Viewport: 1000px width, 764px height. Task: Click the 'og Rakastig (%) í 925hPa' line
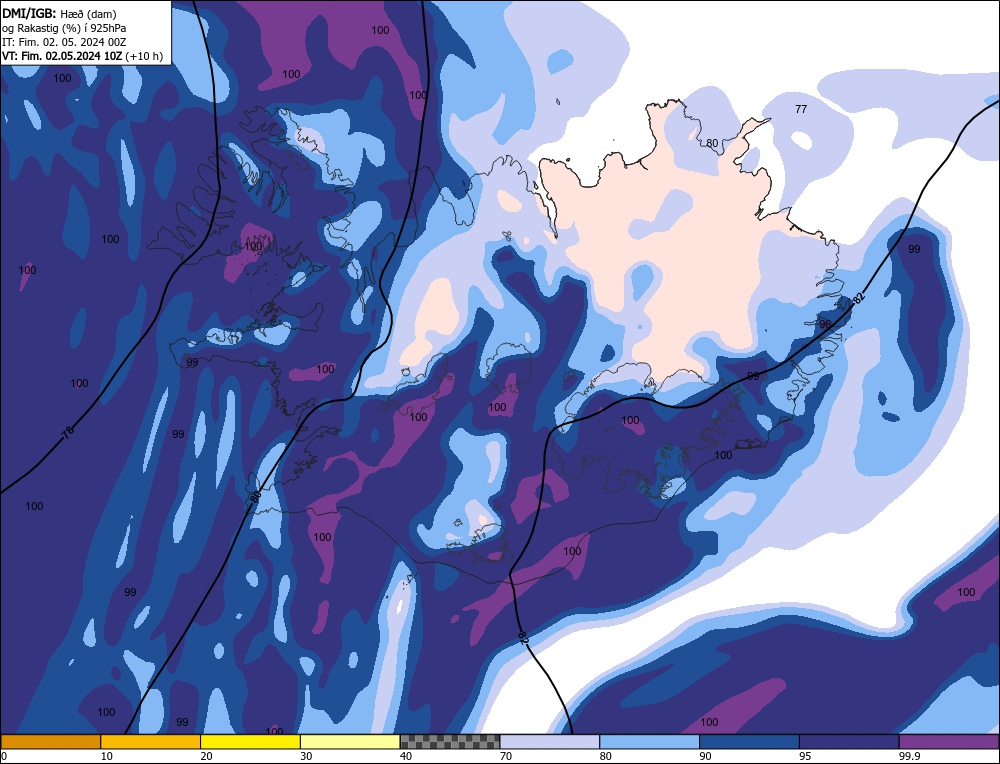coord(64,28)
